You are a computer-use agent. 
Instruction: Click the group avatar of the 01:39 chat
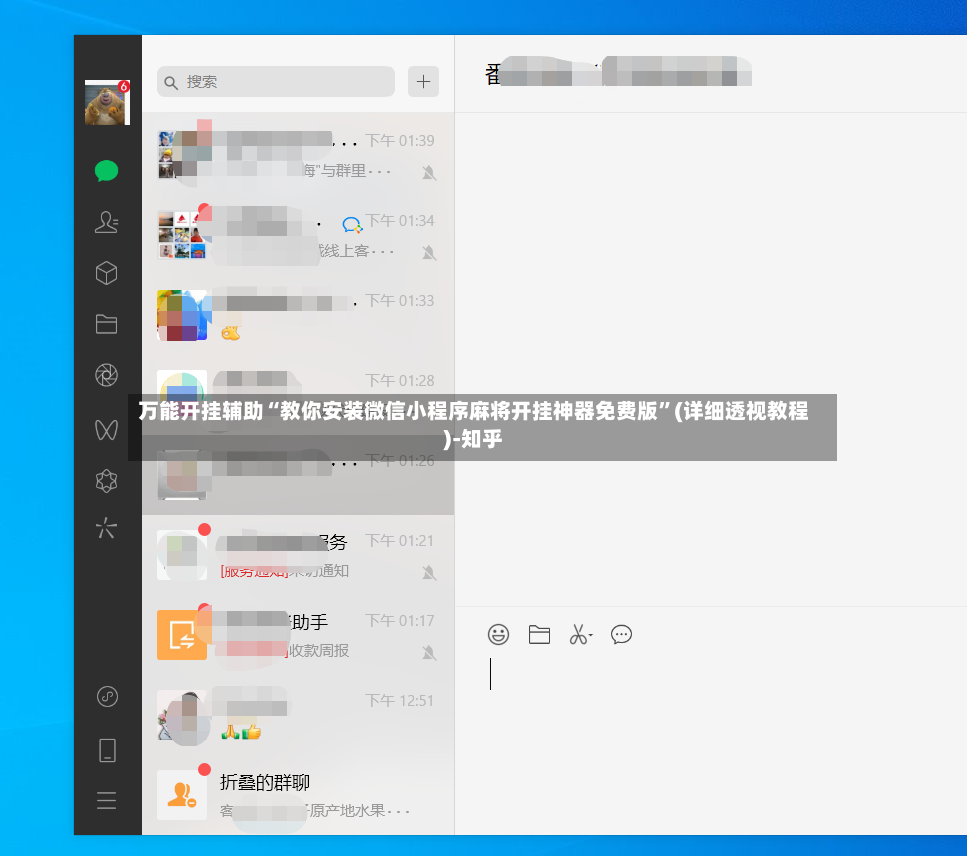click(182, 155)
